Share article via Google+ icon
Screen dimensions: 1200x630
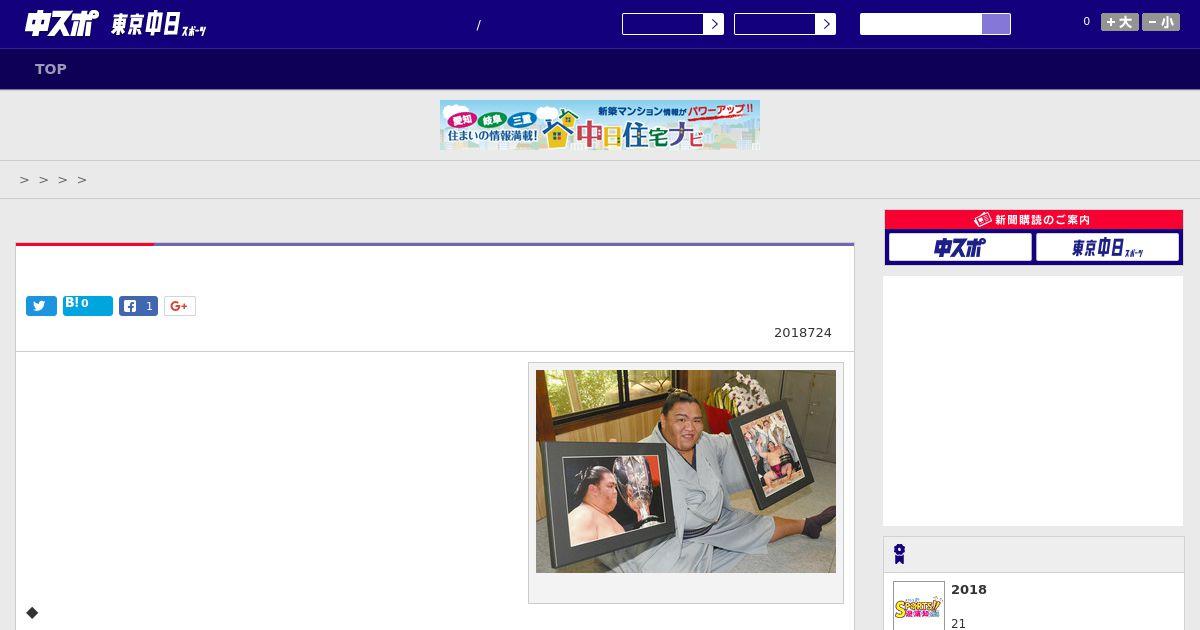coord(180,306)
